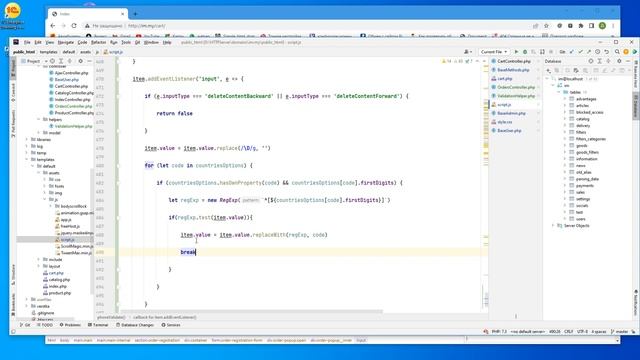The height and width of the screenshot is (360, 640).
Task: Open the new tab plus button in Chrome
Action: tap(136, 14)
